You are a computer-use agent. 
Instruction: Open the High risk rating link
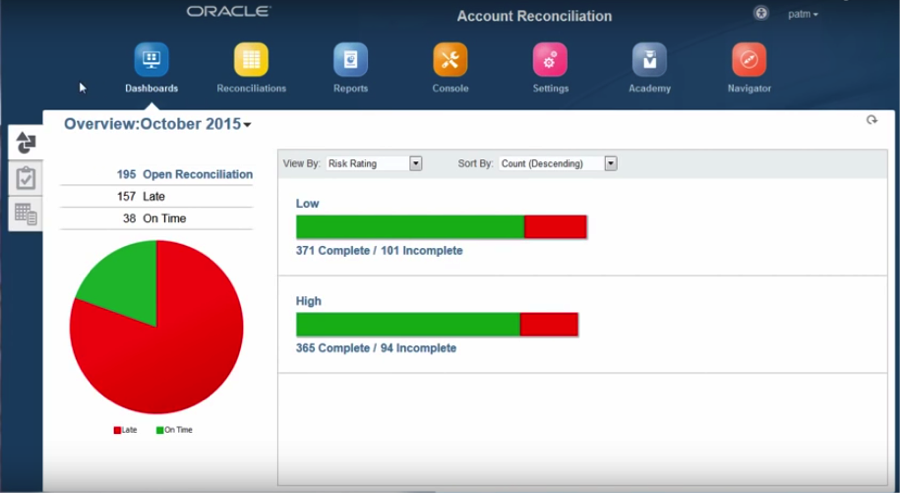click(x=308, y=301)
